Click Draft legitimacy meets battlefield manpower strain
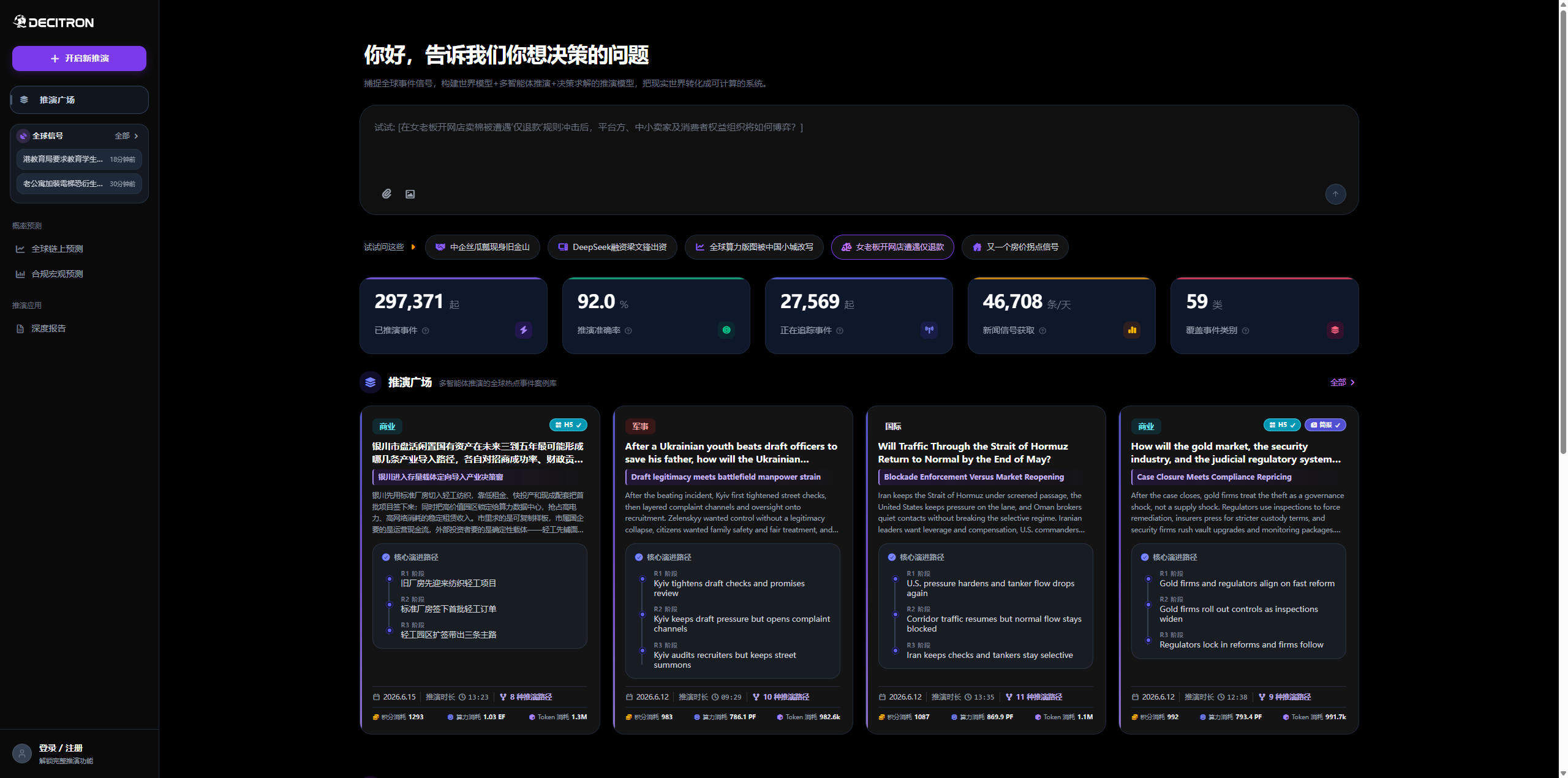The height and width of the screenshot is (778, 1568). (x=726, y=477)
